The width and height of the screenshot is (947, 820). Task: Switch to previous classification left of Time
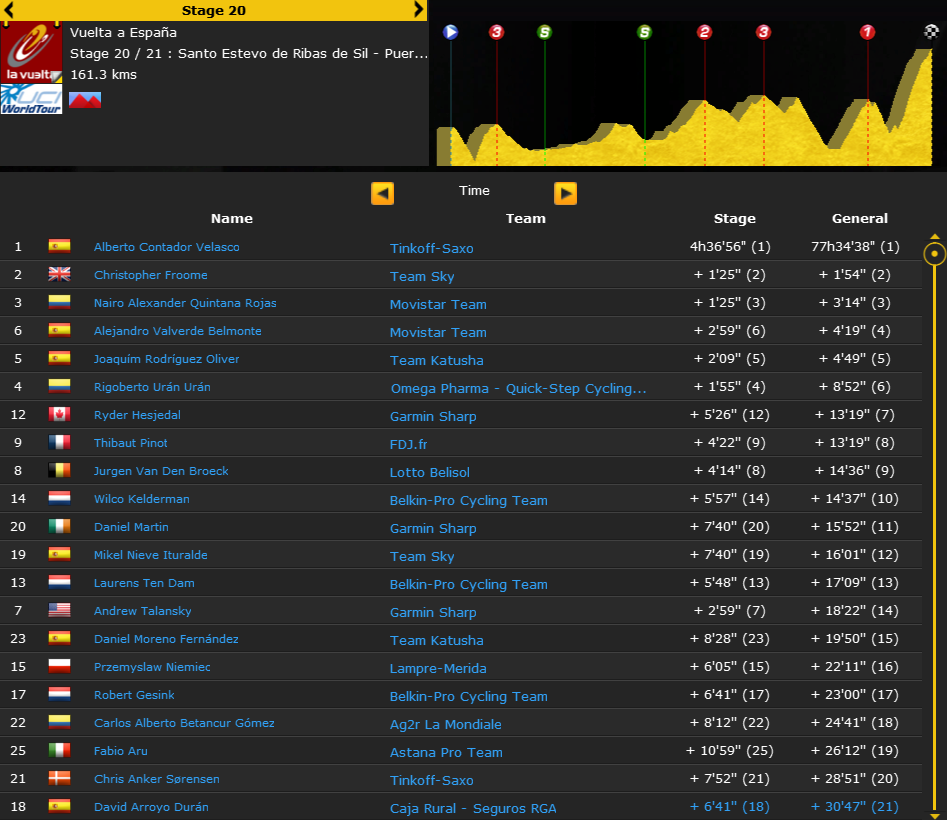click(382, 193)
